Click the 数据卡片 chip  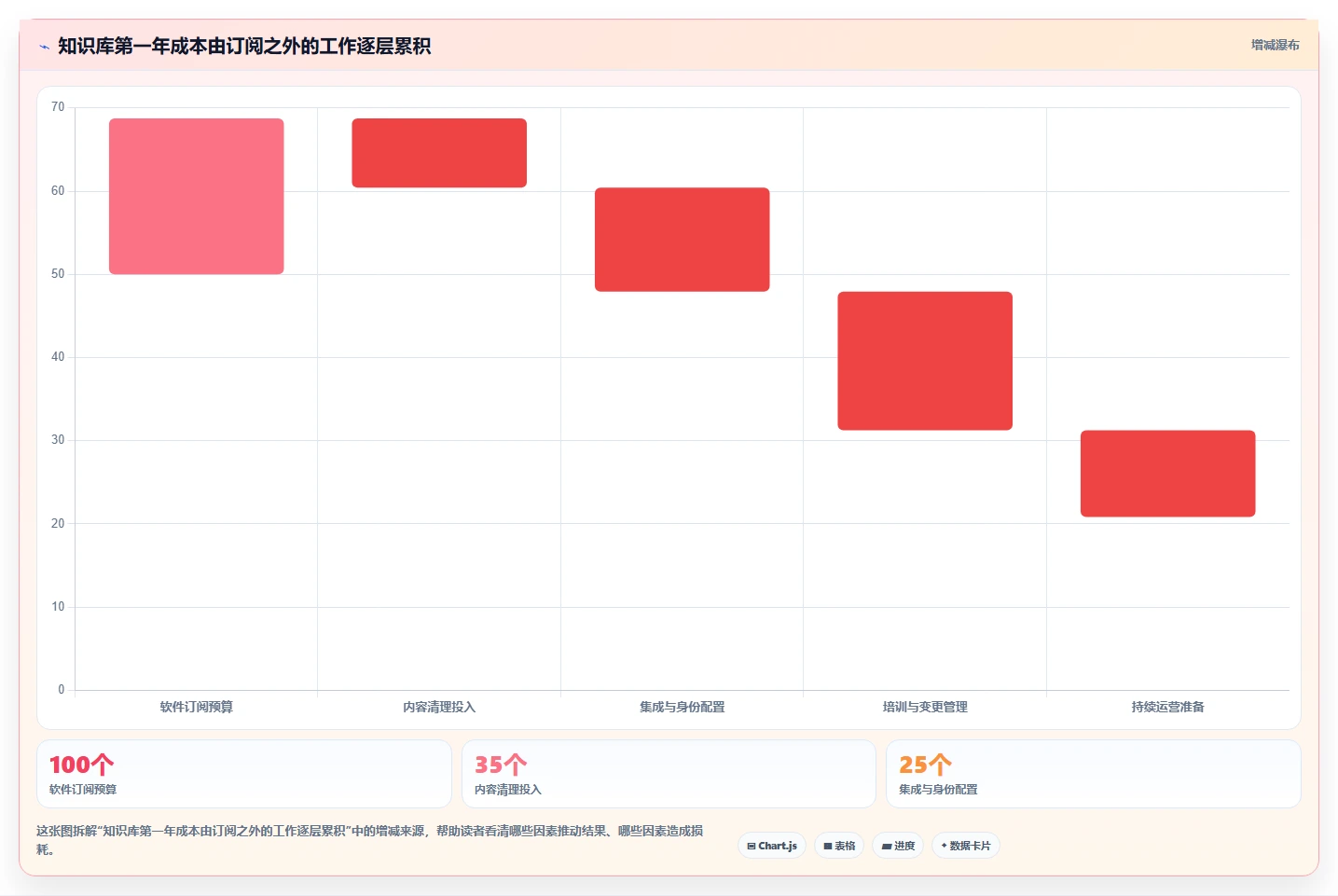(966, 846)
